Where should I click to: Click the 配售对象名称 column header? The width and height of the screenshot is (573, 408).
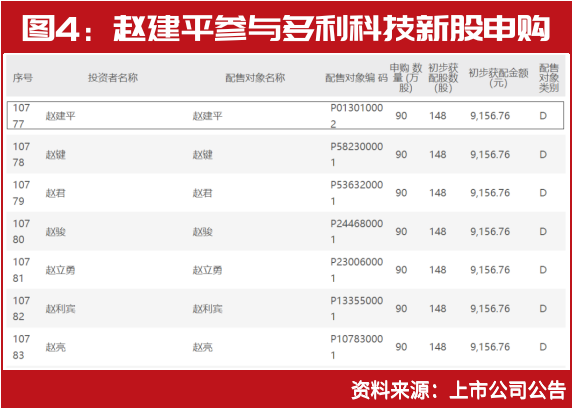255,78
